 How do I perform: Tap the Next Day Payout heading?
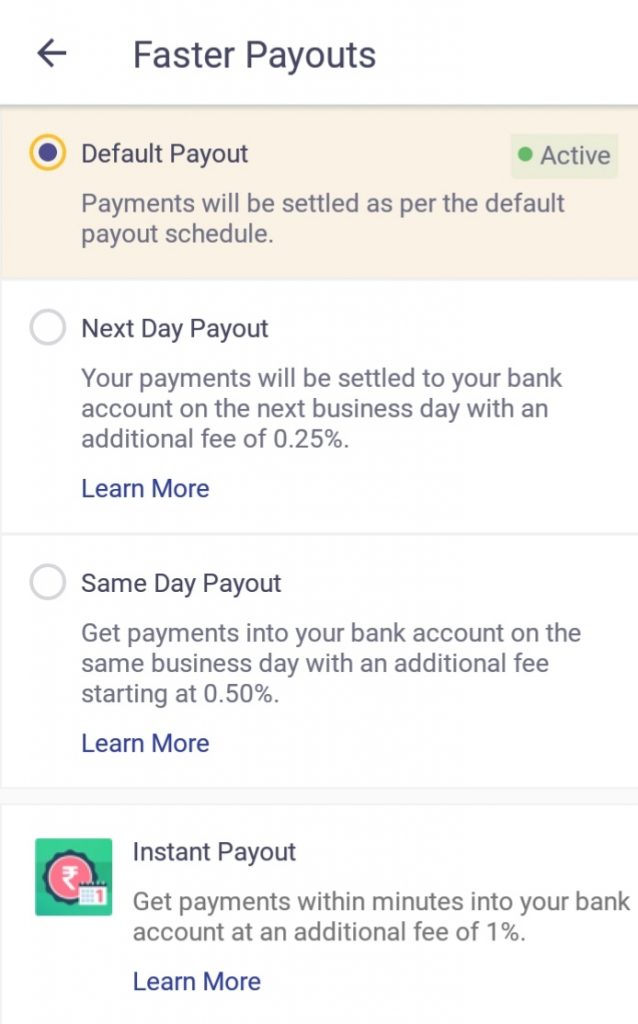click(175, 328)
